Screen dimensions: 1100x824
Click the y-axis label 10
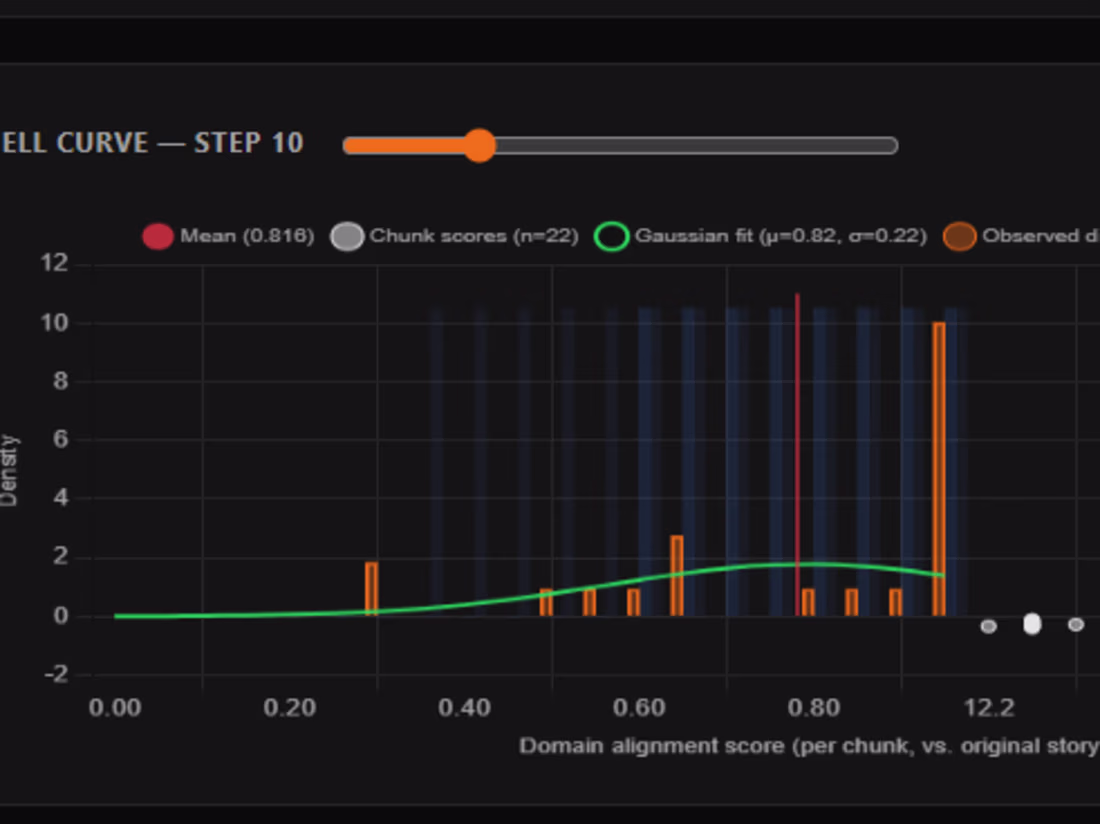point(55,323)
